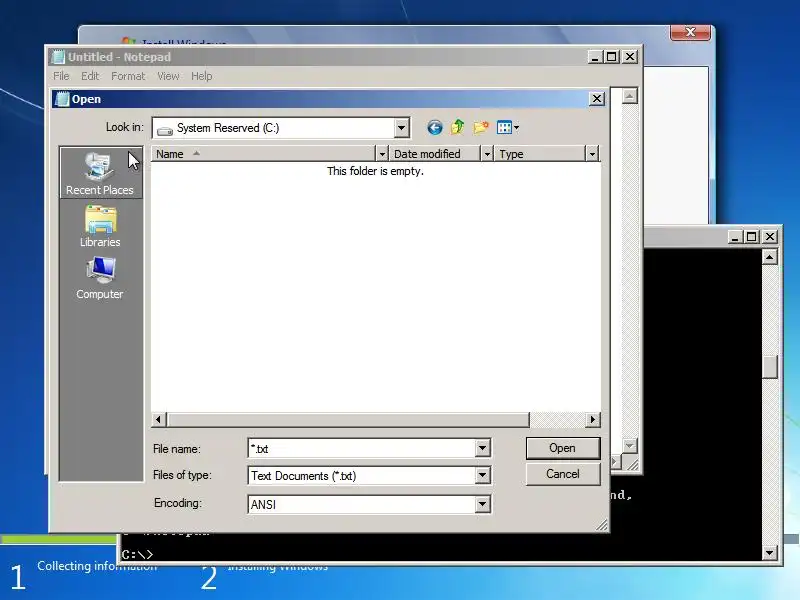
Task: Click file list scroll left arrow
Action: point(159,419)
